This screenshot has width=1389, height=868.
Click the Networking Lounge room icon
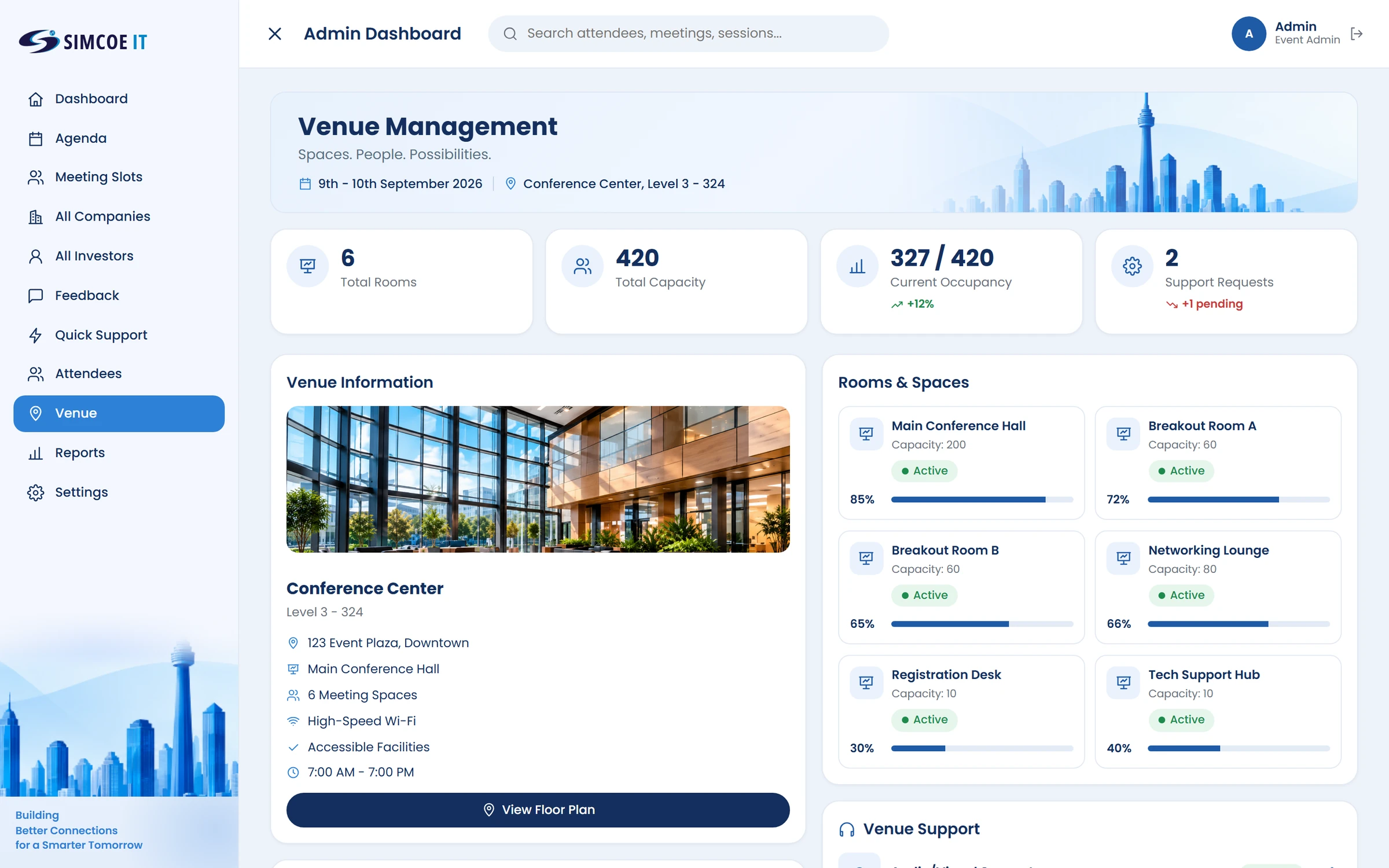click(1123, 558)
